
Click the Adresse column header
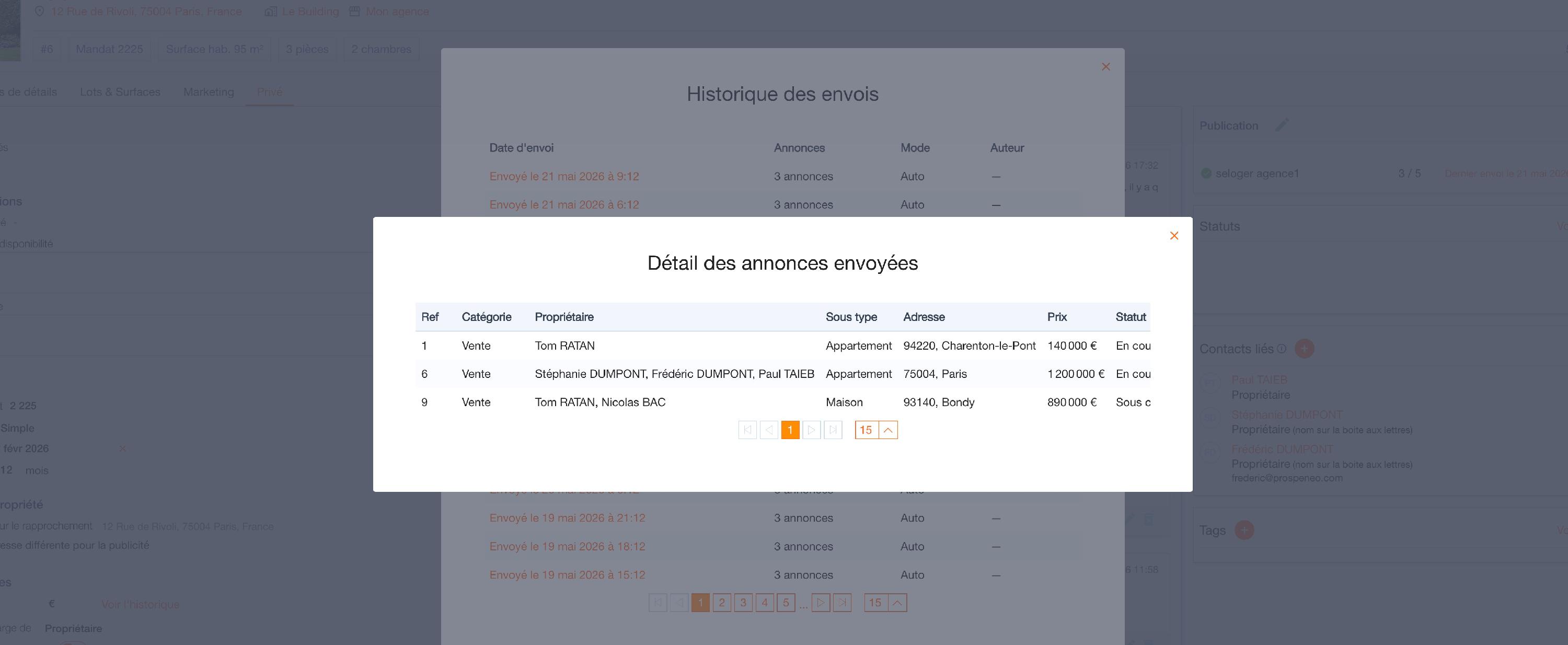(924, 317)
